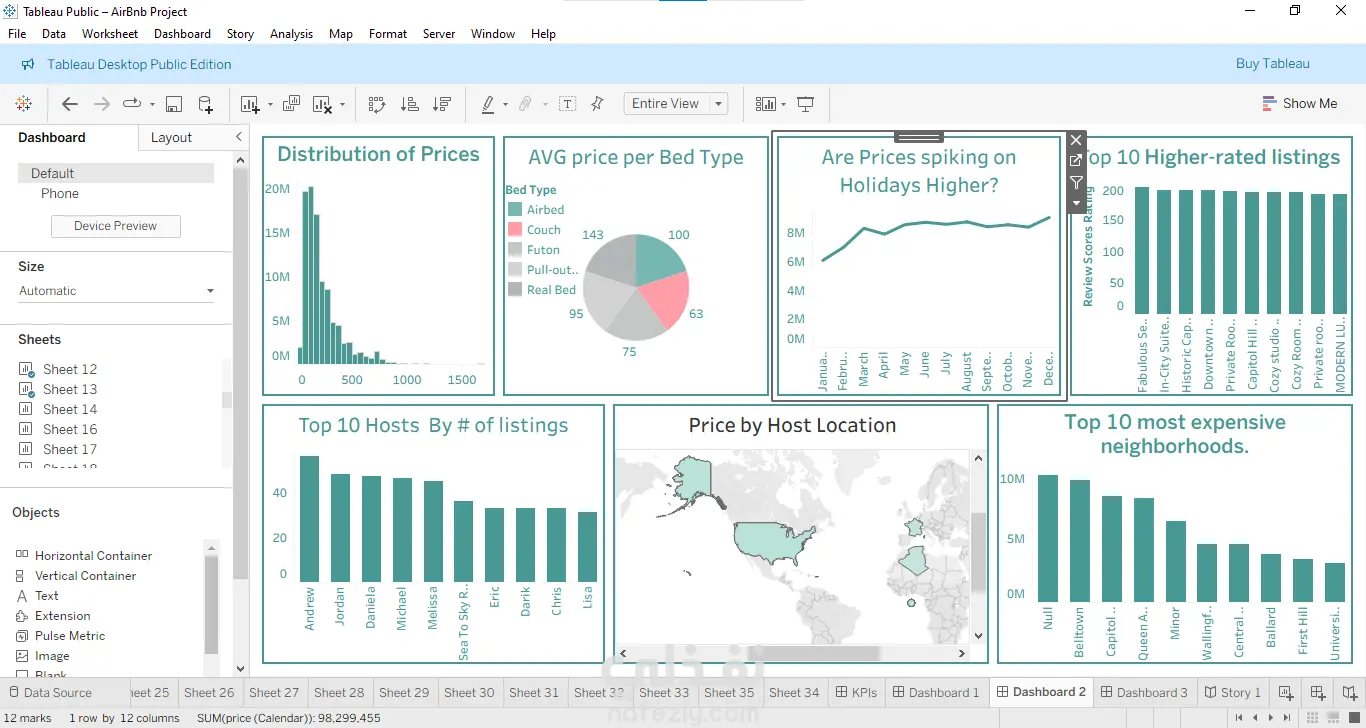
Task: Click the Redo forward arrow
Action: (x=101, y=104)
